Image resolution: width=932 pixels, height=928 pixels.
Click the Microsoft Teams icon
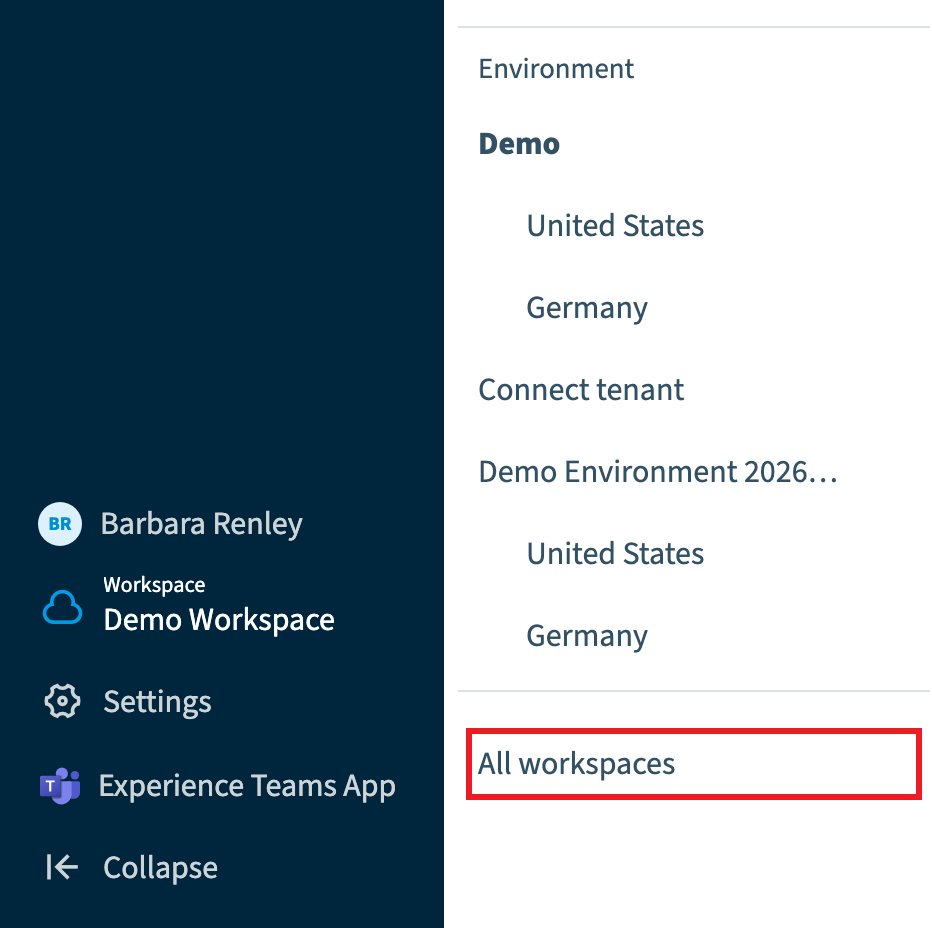(x=60, y=785)
